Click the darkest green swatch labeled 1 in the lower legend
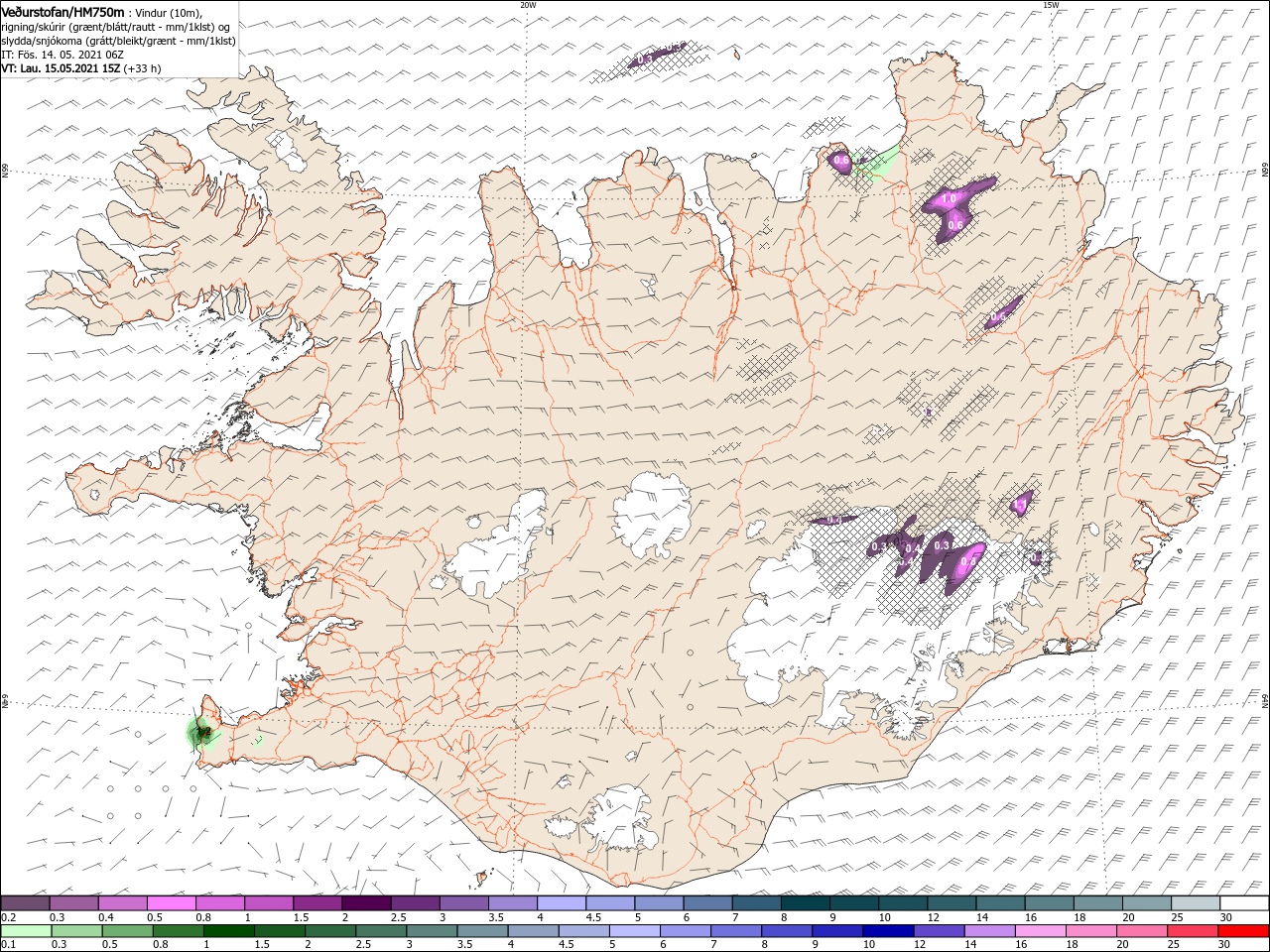 [x=229, y=931]
